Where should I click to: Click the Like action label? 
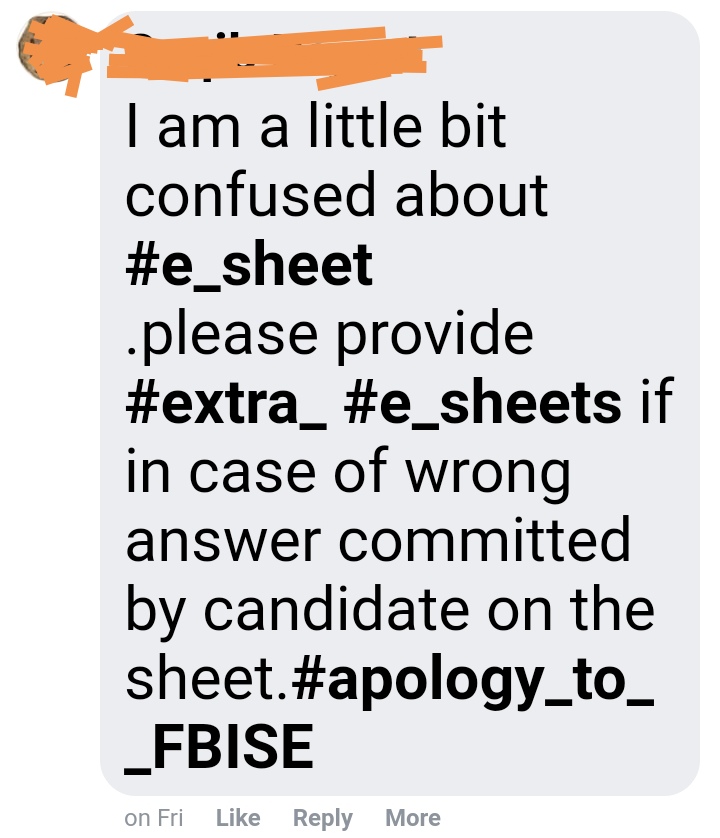pyautogui.click(x=238, y=817)
